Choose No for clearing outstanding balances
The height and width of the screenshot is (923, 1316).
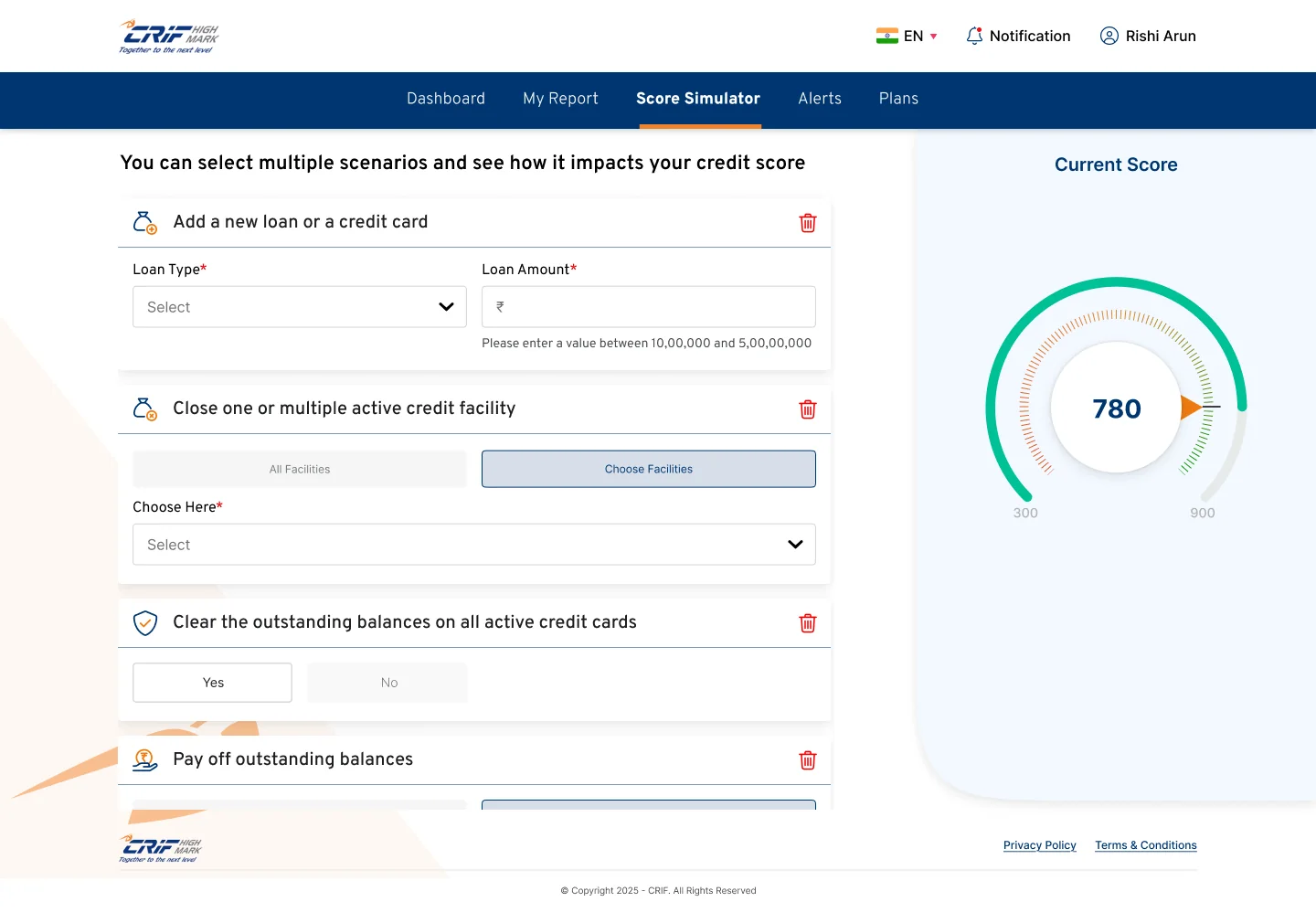(x=387, y=683)
